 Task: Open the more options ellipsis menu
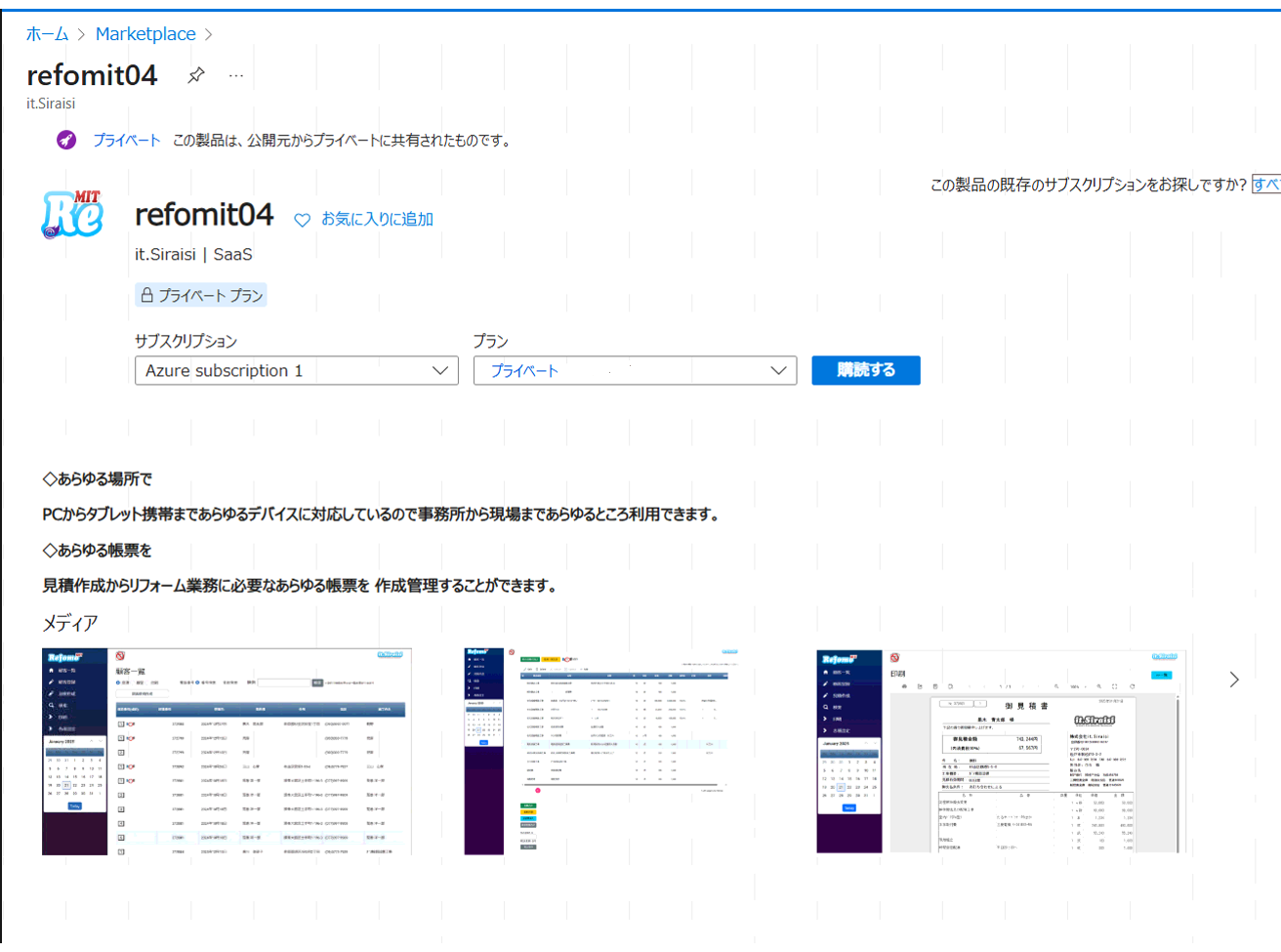[236, 75]
